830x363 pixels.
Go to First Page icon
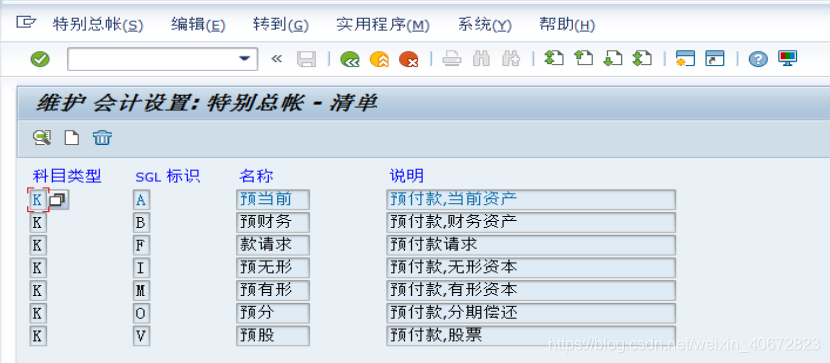[x=554, y=58]
